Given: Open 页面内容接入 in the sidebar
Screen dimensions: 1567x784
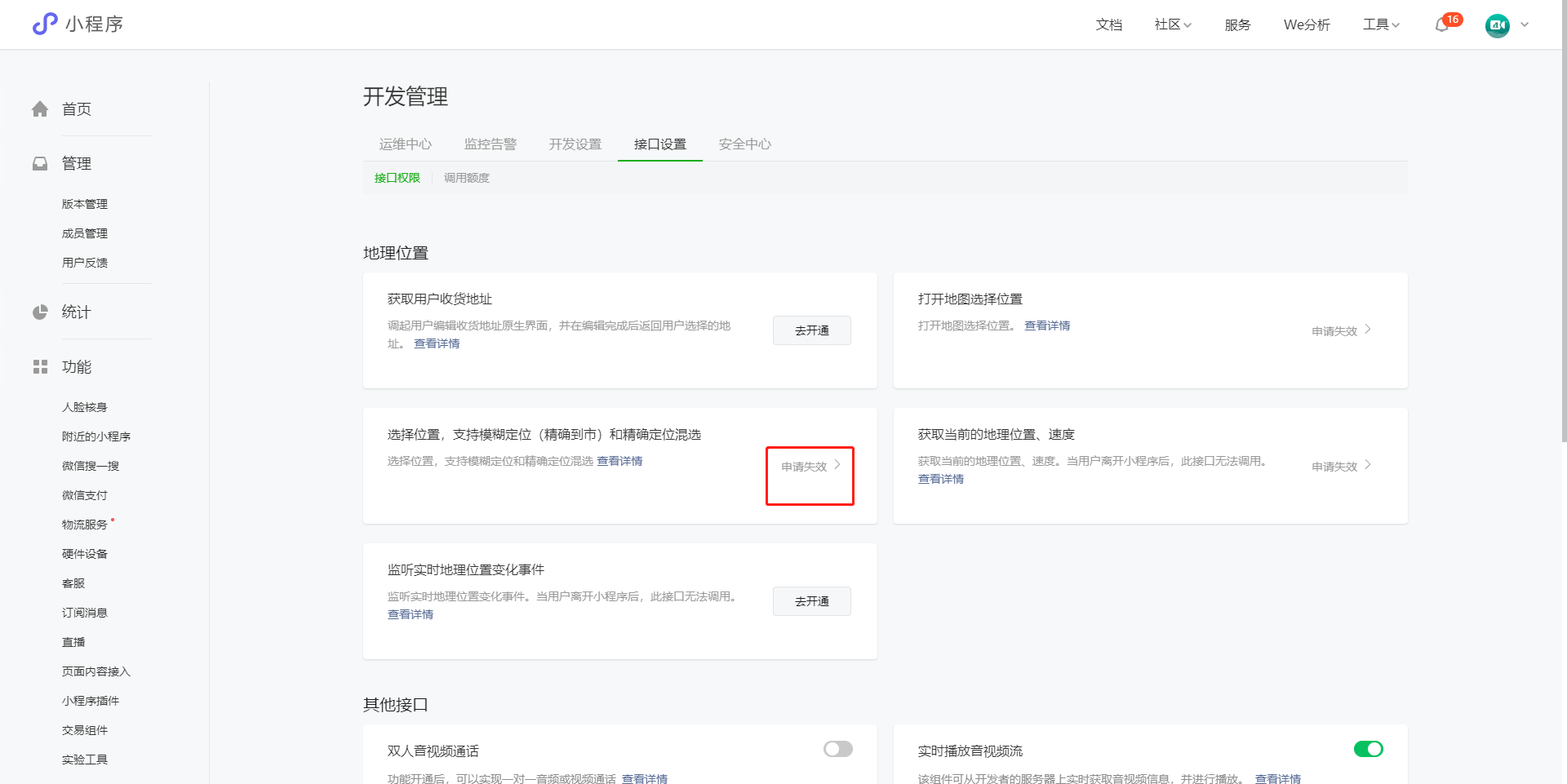Looking at the screenshot, I should pyautogui.click(x=96, y=671).
